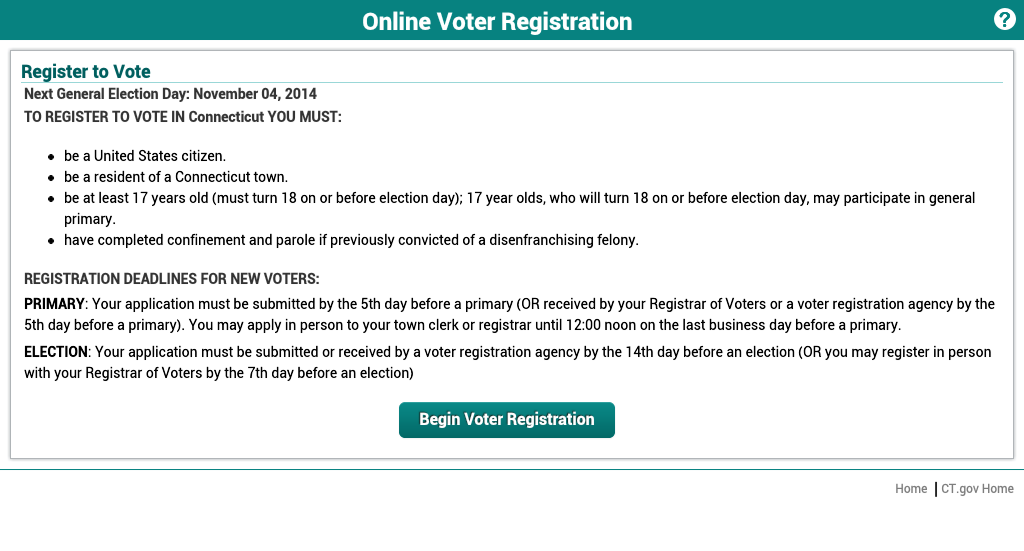The height and width of the screenshot is (551, 1024).
Task: Go to the Home footer link
Action: pos(911,489)
